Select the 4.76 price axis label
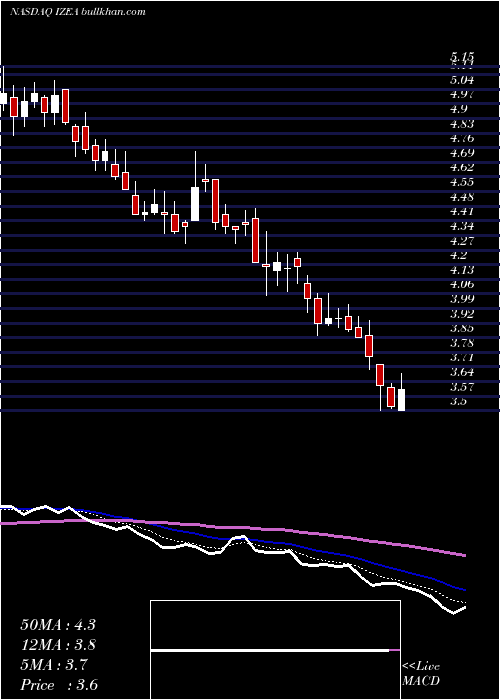500x700 pixels. [462, 138]
